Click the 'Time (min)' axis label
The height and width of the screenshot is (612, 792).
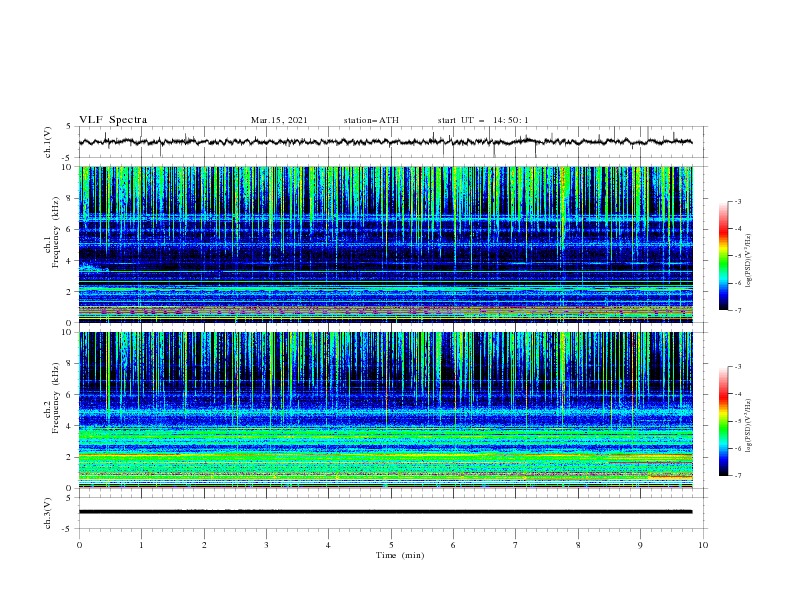(400, 555)
